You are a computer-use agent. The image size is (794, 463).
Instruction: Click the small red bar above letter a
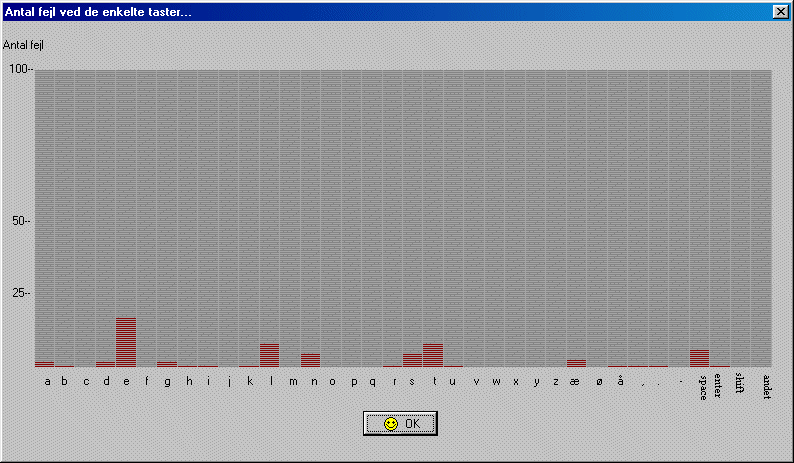pos(44,364)
